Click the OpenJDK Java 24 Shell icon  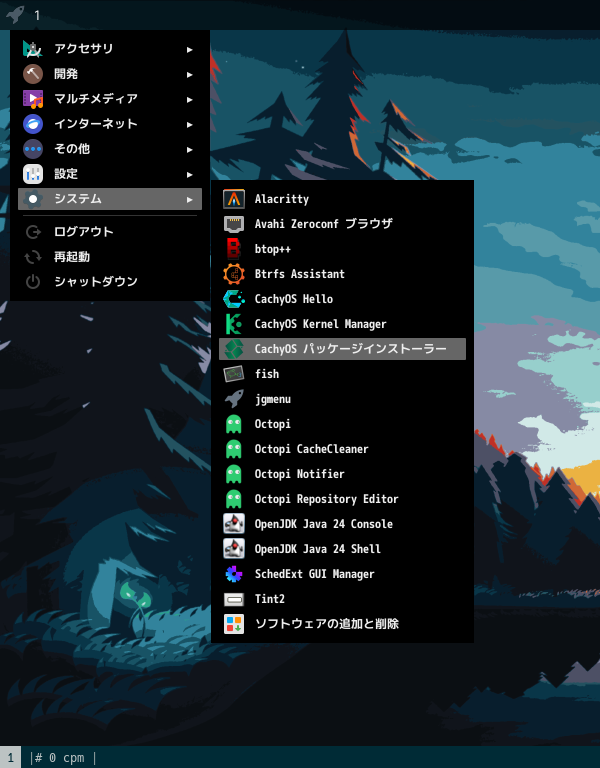234,549
